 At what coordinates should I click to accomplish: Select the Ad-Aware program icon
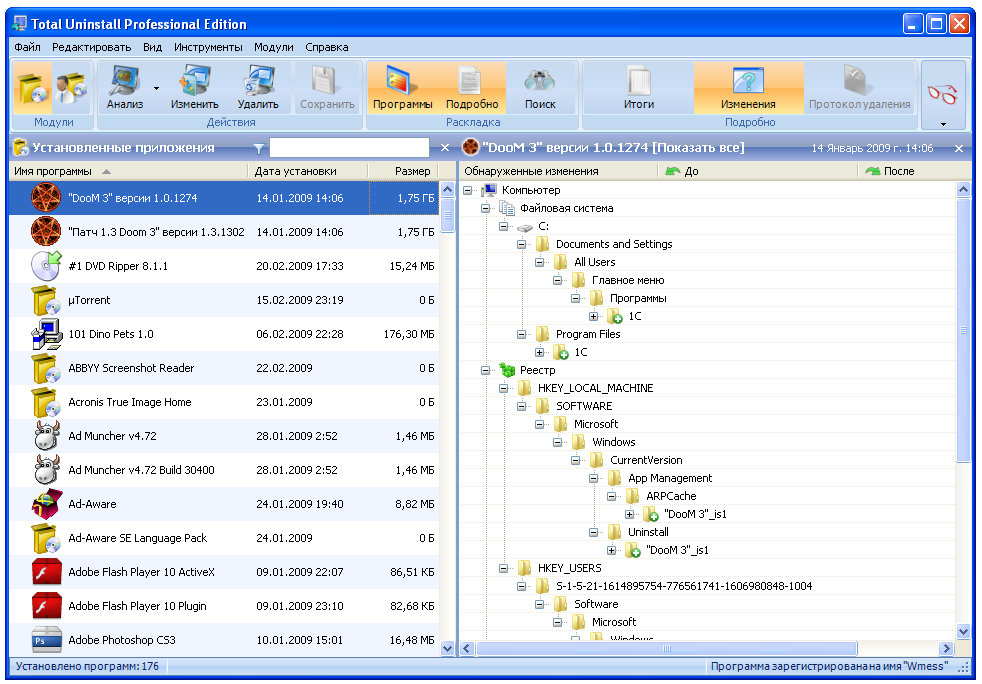[x=46, y=504]
